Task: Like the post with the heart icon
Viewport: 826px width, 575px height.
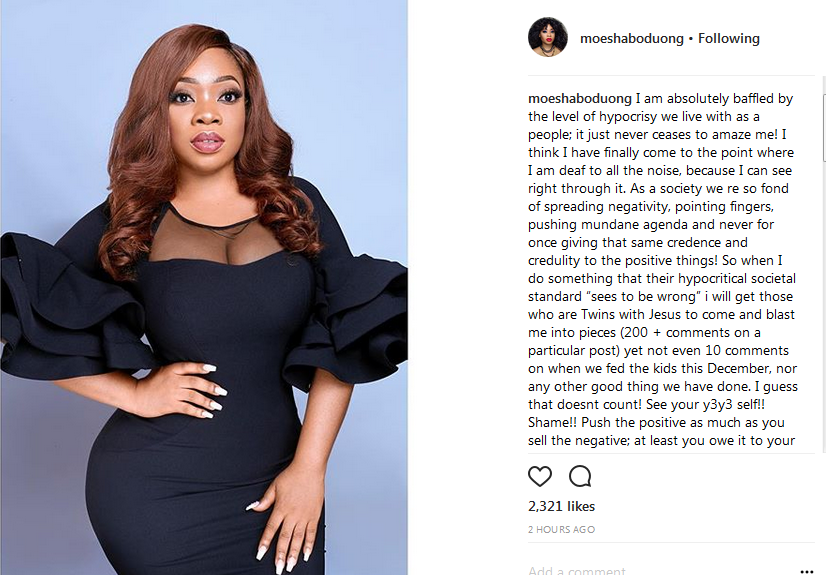Action: [540, 477]
